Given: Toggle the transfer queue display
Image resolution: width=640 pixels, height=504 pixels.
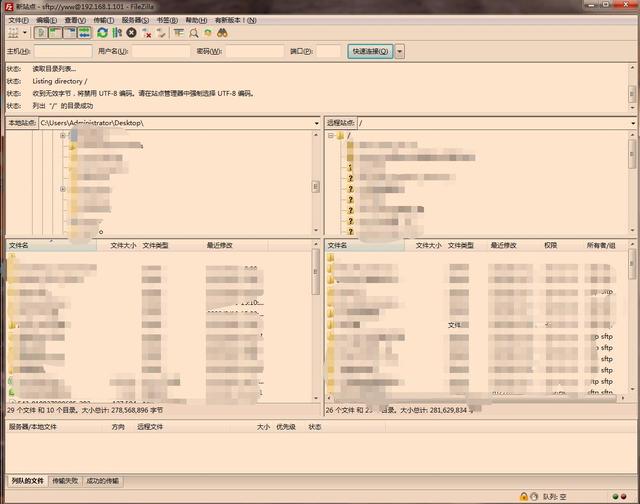Looking at the screenshot, I should tap(84, 33).
